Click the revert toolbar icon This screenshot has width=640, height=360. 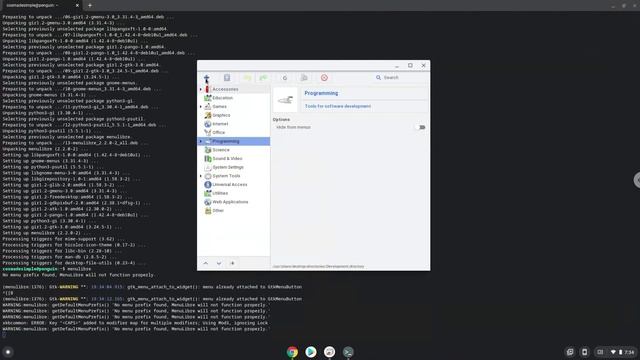tap(285, 78)
